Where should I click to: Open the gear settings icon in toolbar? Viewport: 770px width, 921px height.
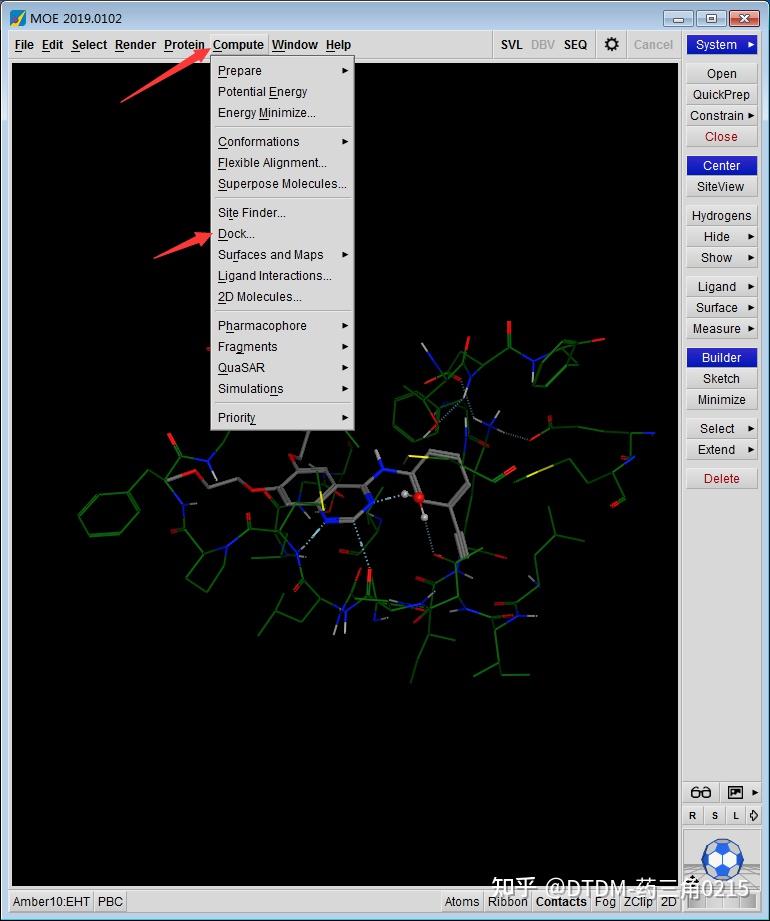coord(611,45)
